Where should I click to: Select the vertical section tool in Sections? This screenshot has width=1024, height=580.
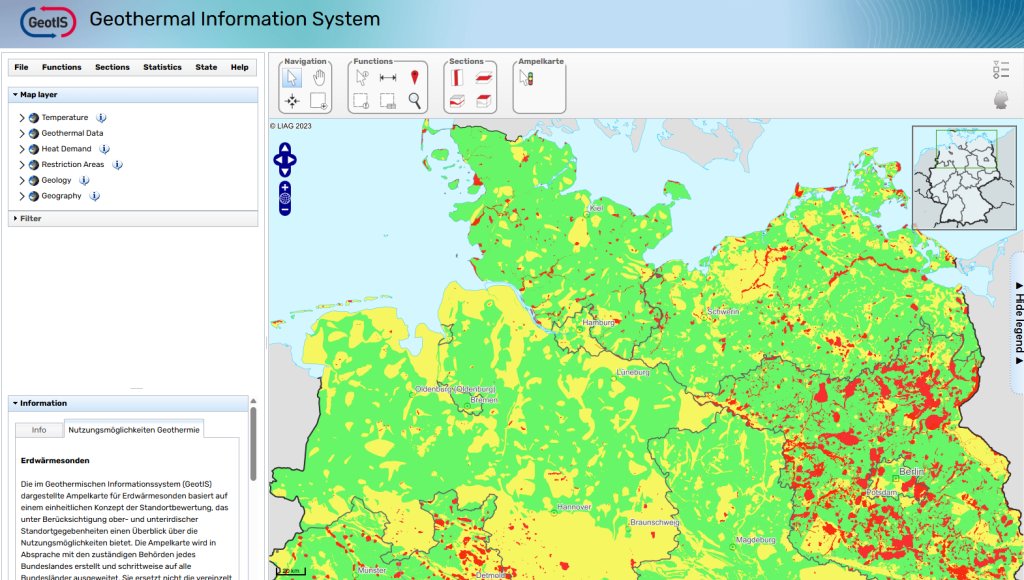pos(456,79)
